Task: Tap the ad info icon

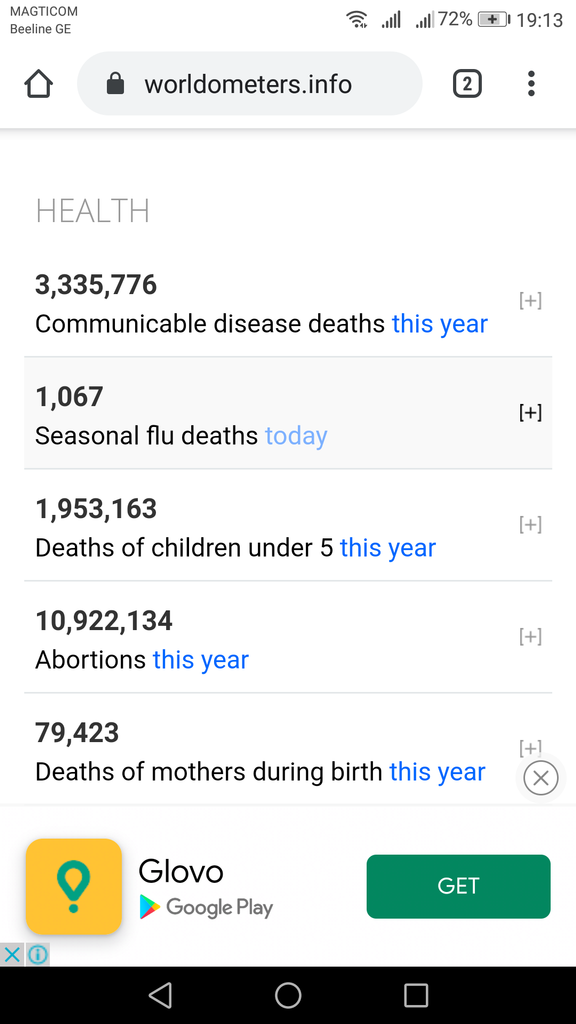Action: coord(38,955)
